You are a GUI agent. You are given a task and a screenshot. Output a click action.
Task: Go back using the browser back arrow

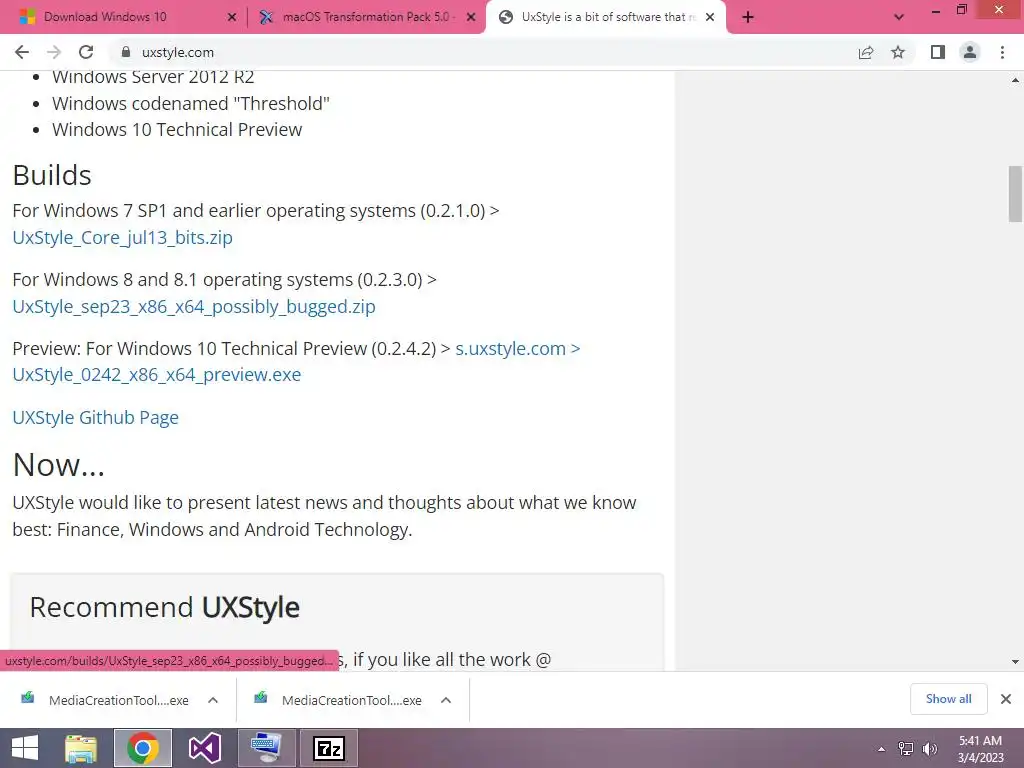[x=22, y=52]
